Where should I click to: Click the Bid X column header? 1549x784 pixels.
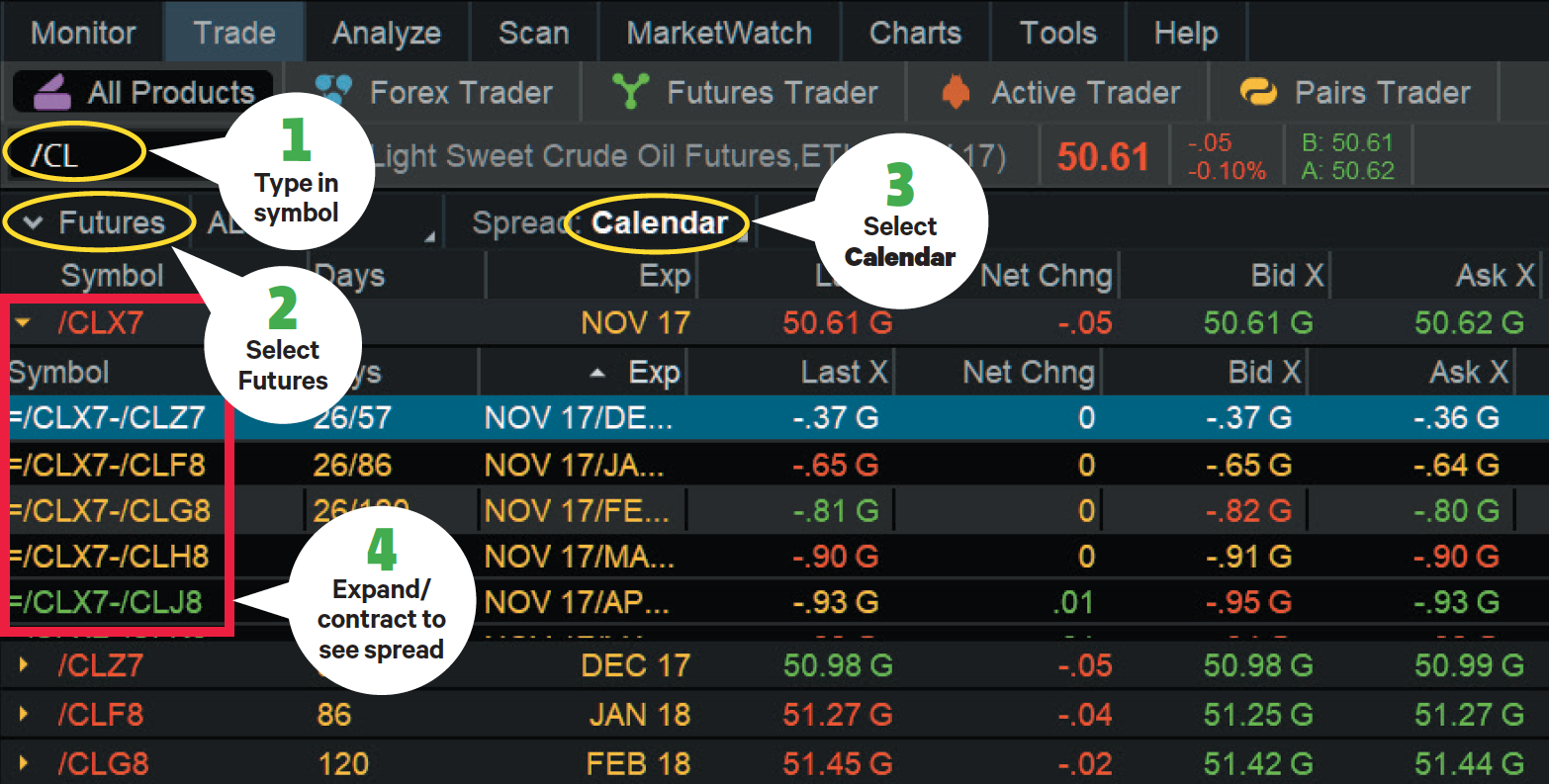[x=1287, y=276]
